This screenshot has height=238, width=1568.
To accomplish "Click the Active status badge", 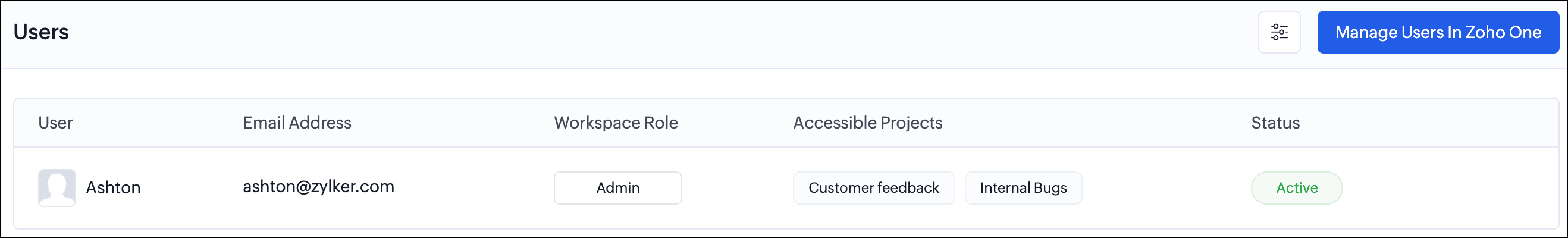I will [1296, 187].
